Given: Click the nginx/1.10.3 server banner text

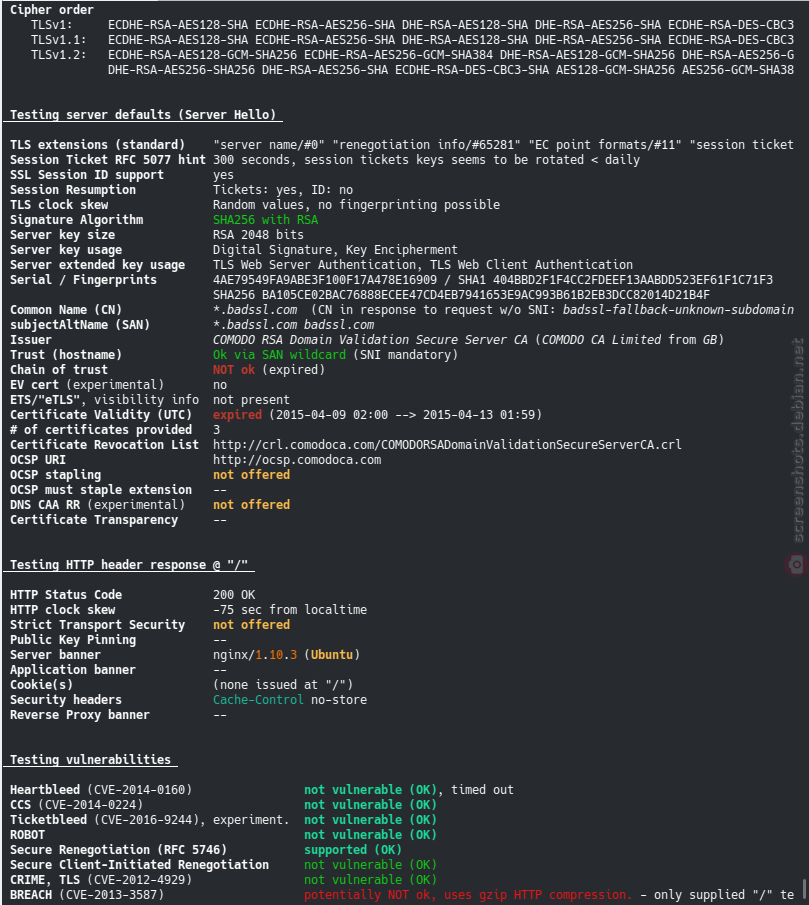Looking at the screenshot, I should tap(255, 655).
